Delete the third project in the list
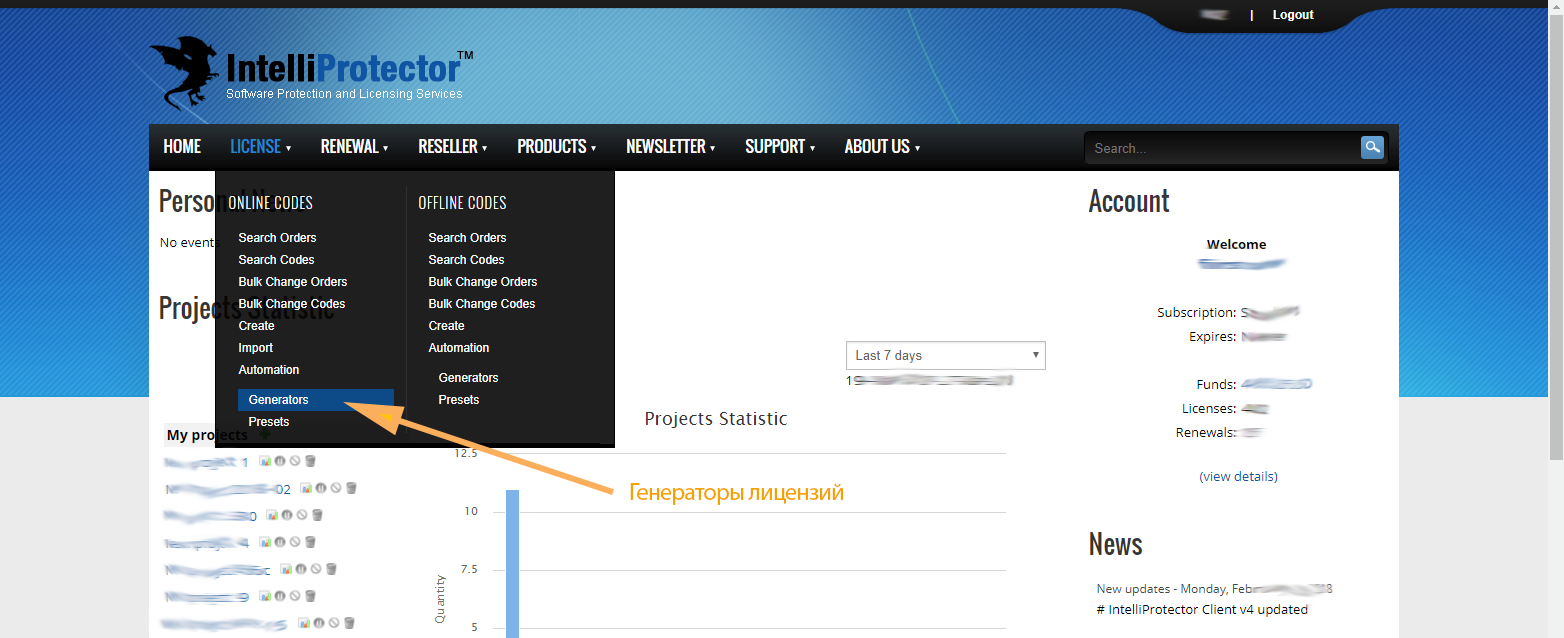This screenshot has height=638, width=1564. tap(317, 515)
